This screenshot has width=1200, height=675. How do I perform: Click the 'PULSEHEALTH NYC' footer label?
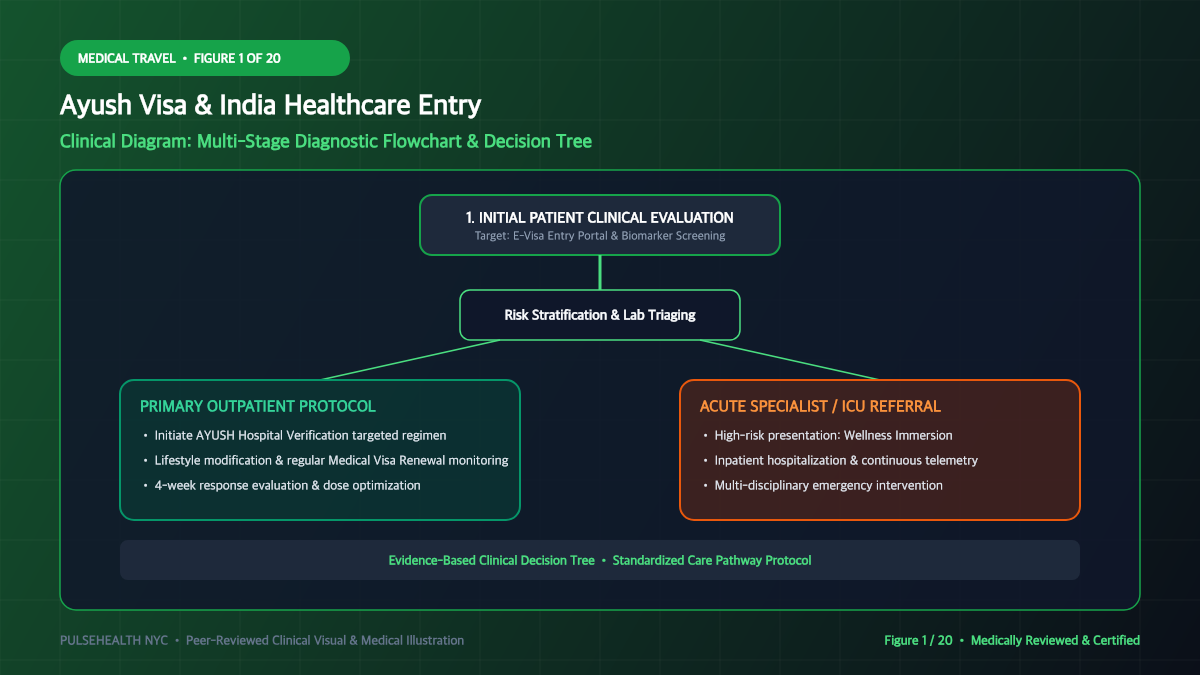pos(114,640)
